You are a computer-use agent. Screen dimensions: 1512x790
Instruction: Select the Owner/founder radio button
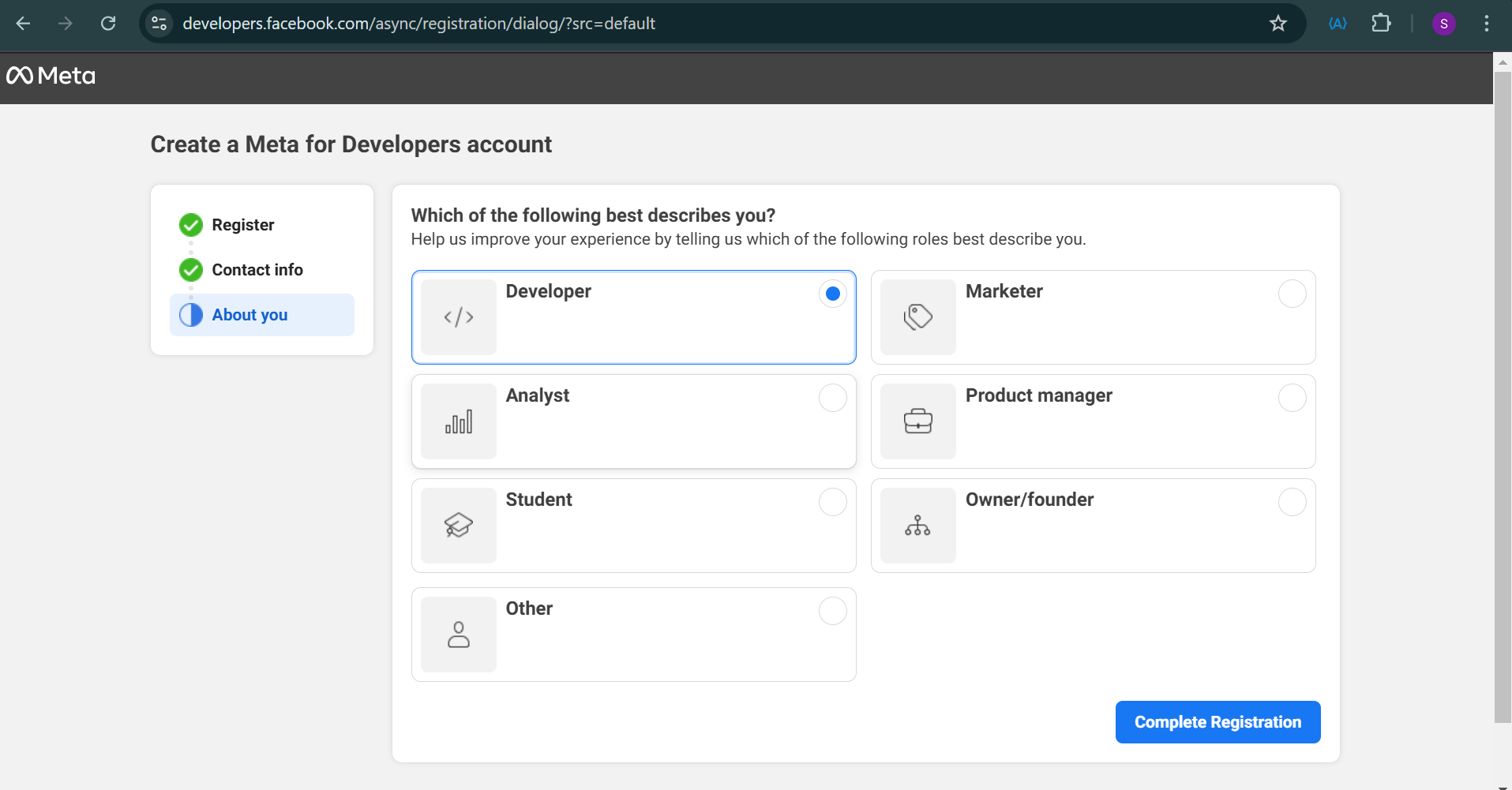1293,502
